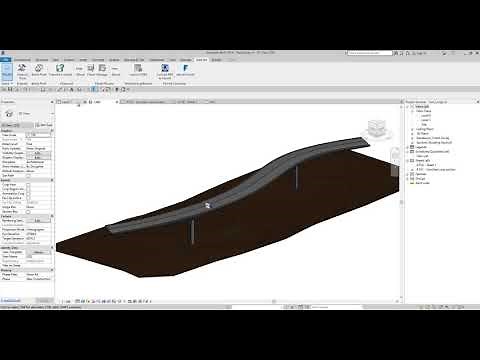Click the Apply button in Properties

click(44, 300)
